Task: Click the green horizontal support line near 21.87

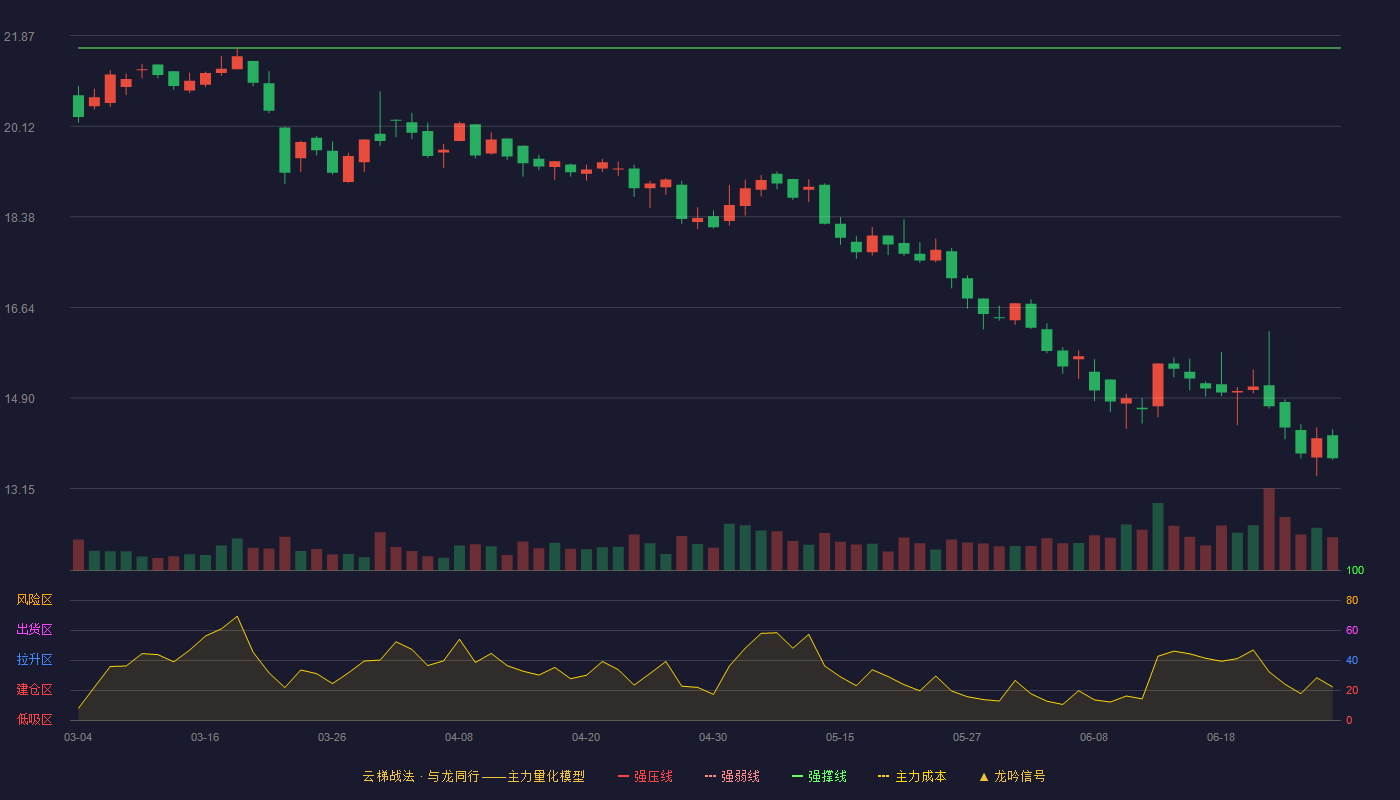Action: click(709, 48)
